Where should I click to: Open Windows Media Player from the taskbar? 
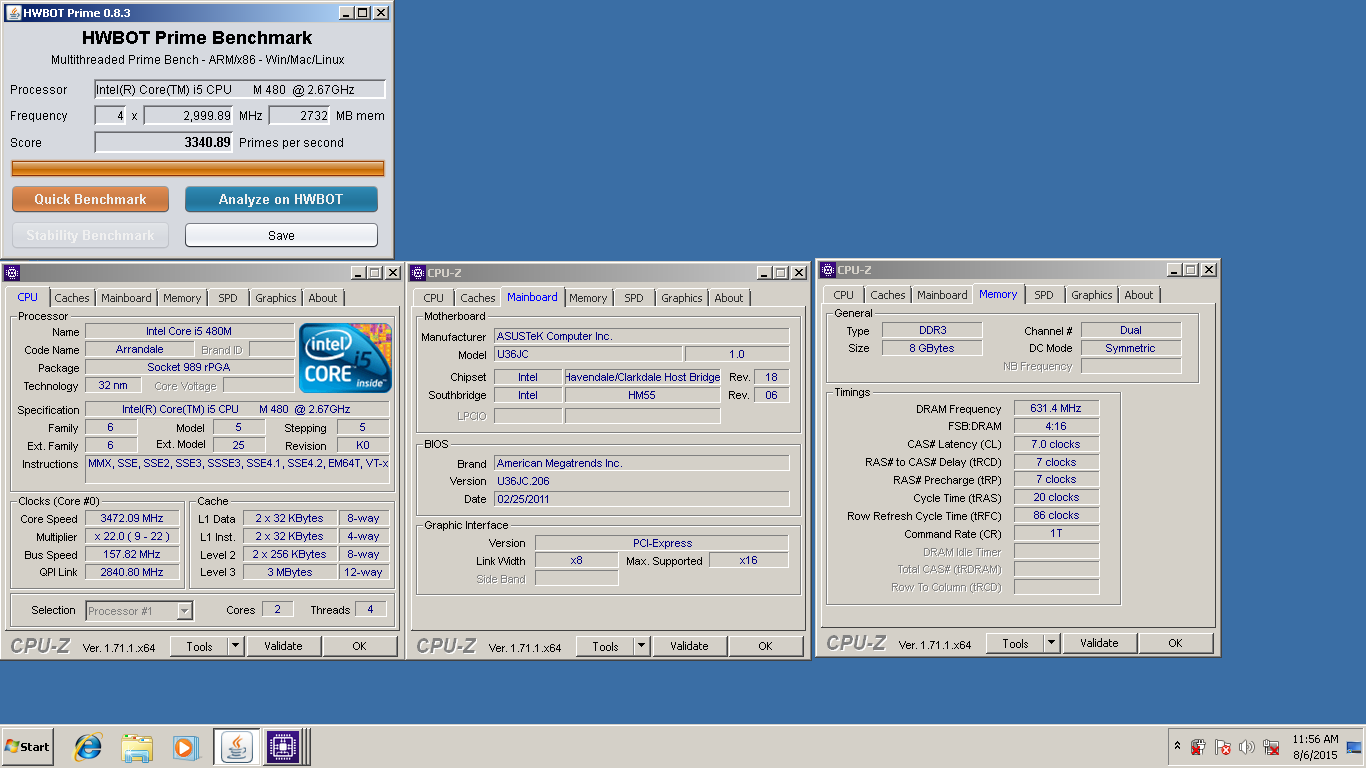tap(185, 747)
